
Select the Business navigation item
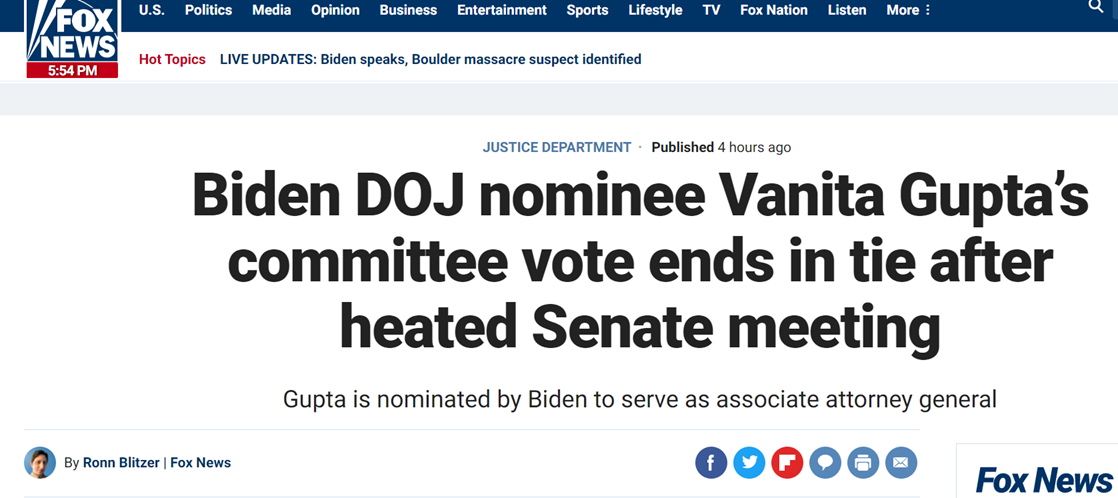(x=409, y=10)
